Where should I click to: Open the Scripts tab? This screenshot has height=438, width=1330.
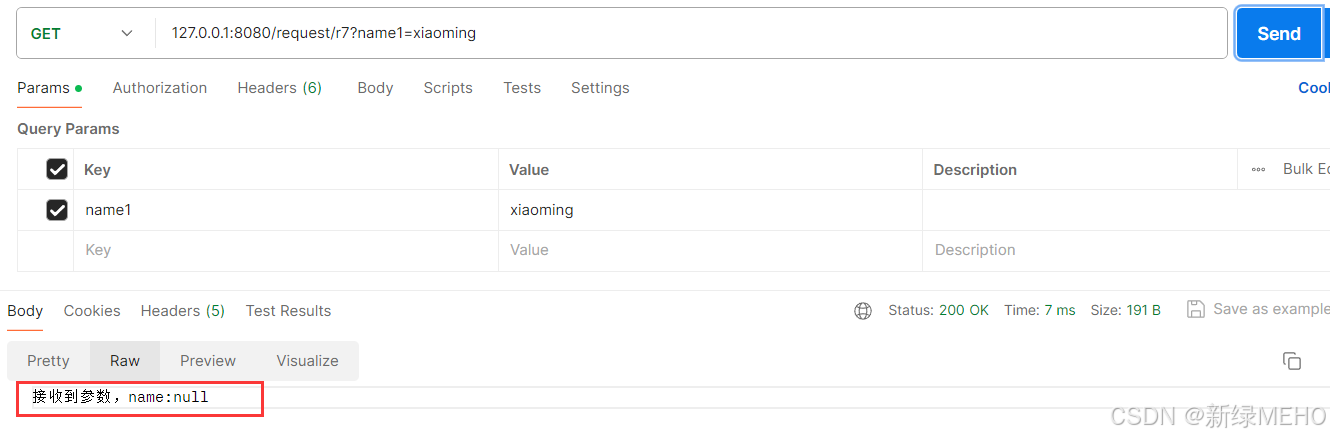448,88
